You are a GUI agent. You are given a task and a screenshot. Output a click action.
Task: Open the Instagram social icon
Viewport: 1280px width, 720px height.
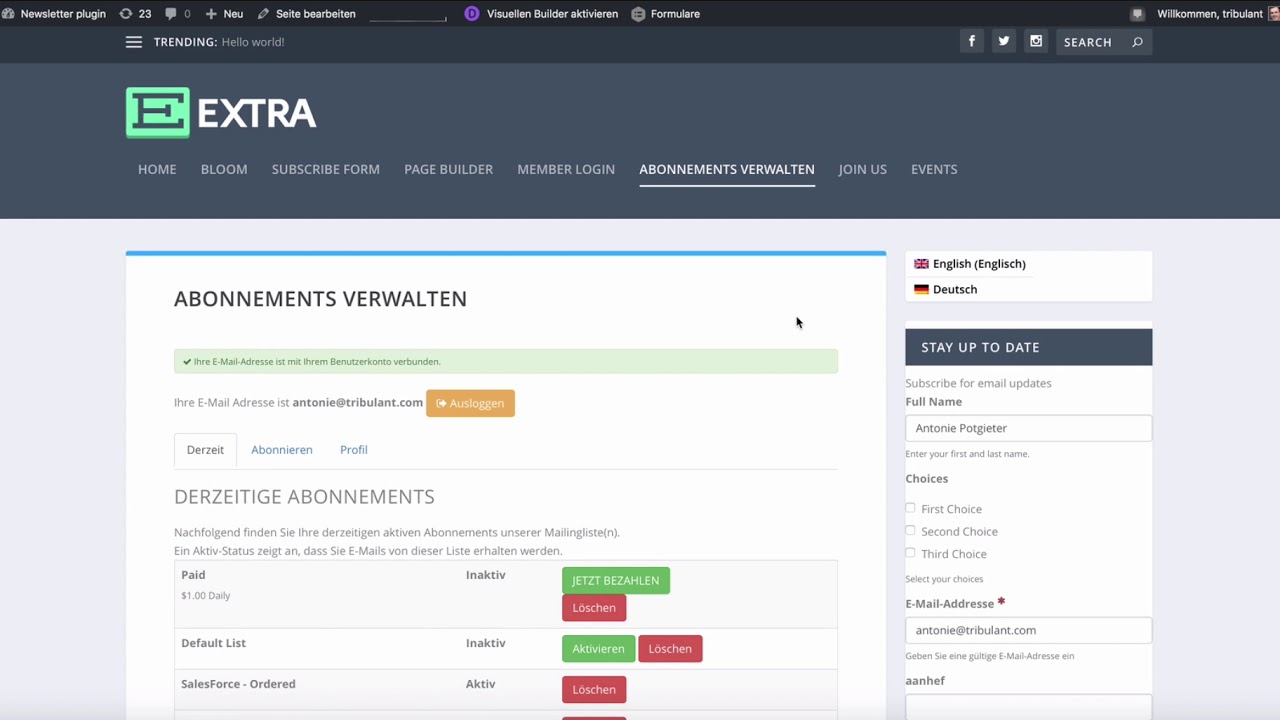1036,41
